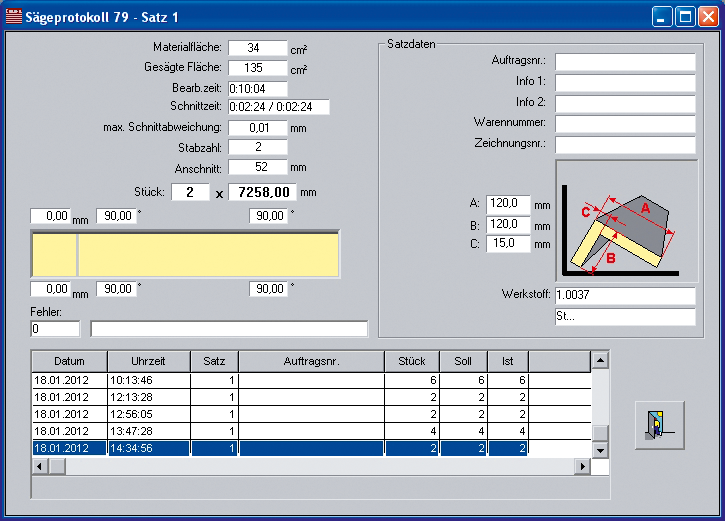Select the highlighted row 14:34:56
The height and width of the screenshot is (521, 725).
pos(312,448)
